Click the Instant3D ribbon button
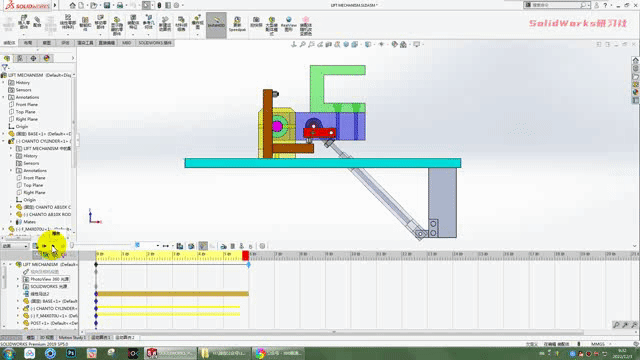The height and width of the screenshot is (360, 640). (x=216, y=24)
